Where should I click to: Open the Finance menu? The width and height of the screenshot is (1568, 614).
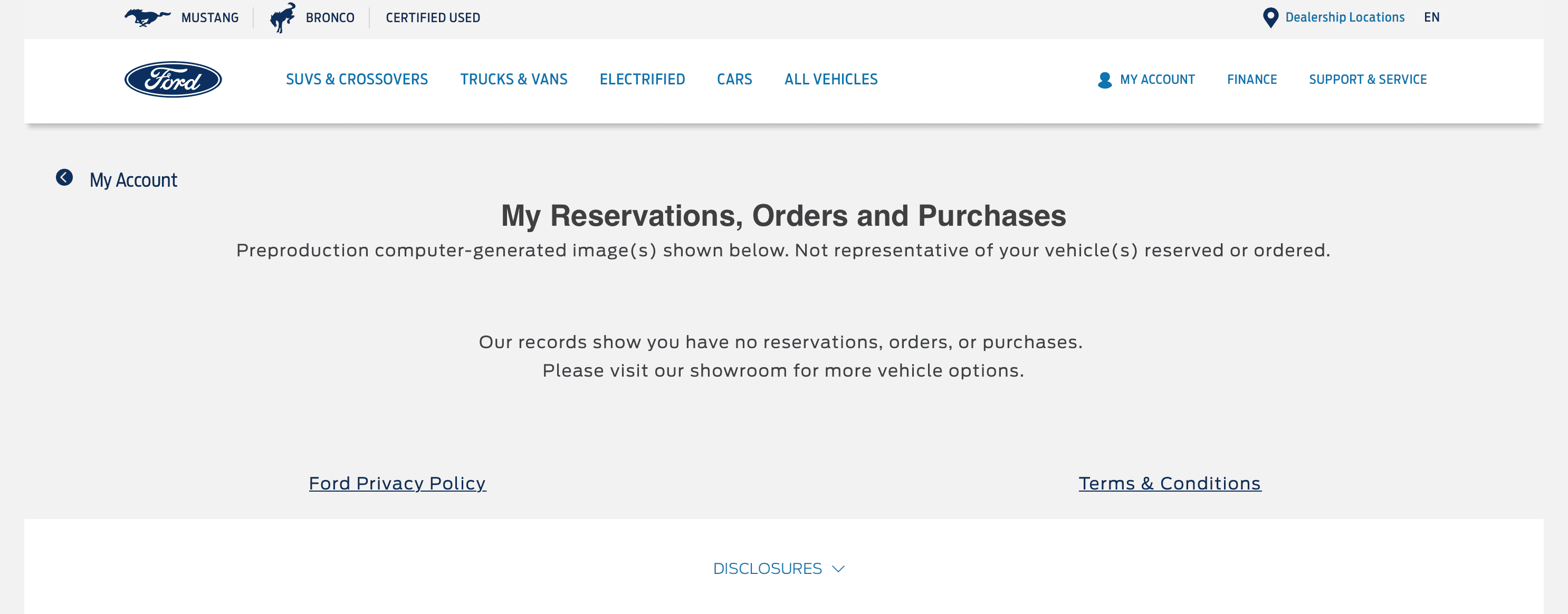coord(1251,80)
